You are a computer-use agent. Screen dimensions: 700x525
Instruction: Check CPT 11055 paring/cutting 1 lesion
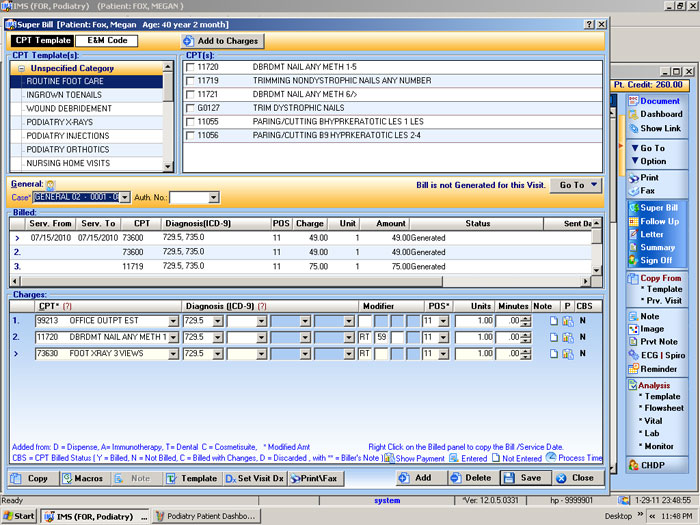click(x=190, y=121)
